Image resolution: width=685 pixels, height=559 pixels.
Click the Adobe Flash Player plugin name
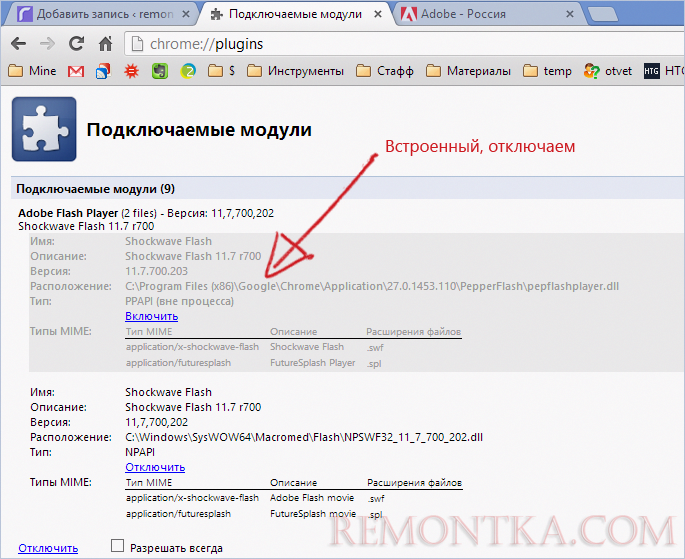click(x=68, y=213)
